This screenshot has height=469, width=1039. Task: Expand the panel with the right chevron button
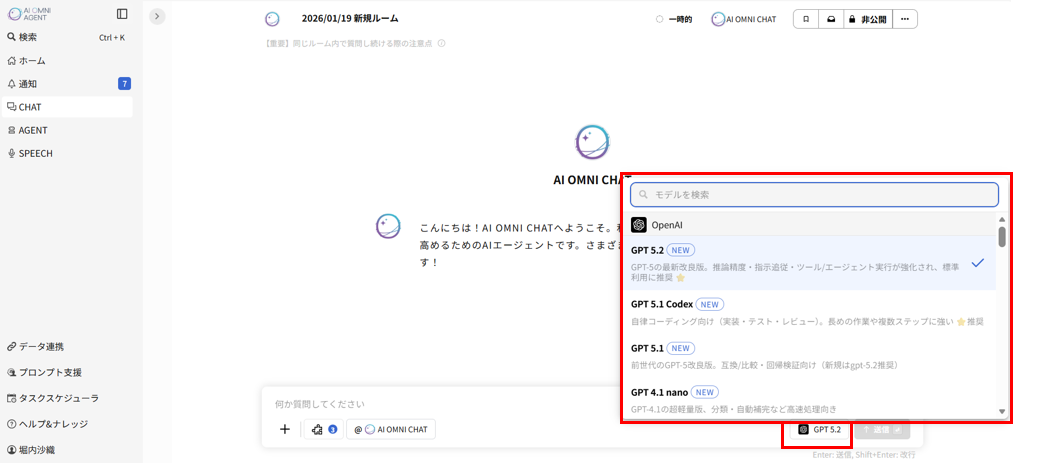pyautogui.click(x=157, y=16)
